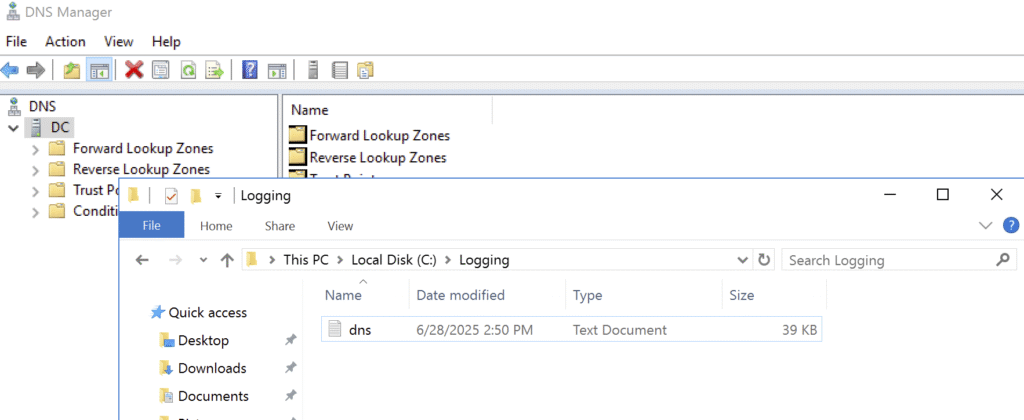
Task: Click the Search Logging input field
Action: [x=885, y=260]
